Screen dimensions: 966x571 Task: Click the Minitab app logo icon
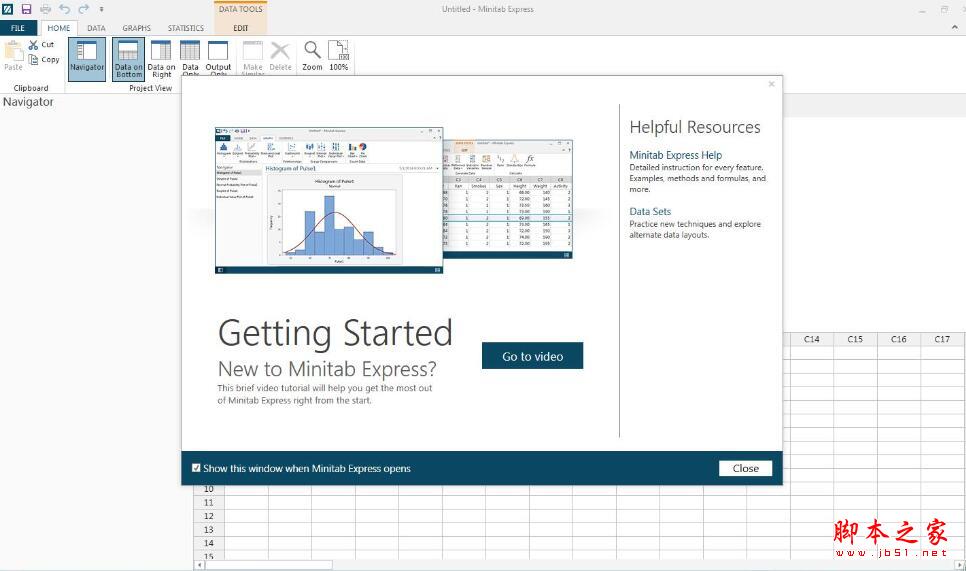(7, 9)
